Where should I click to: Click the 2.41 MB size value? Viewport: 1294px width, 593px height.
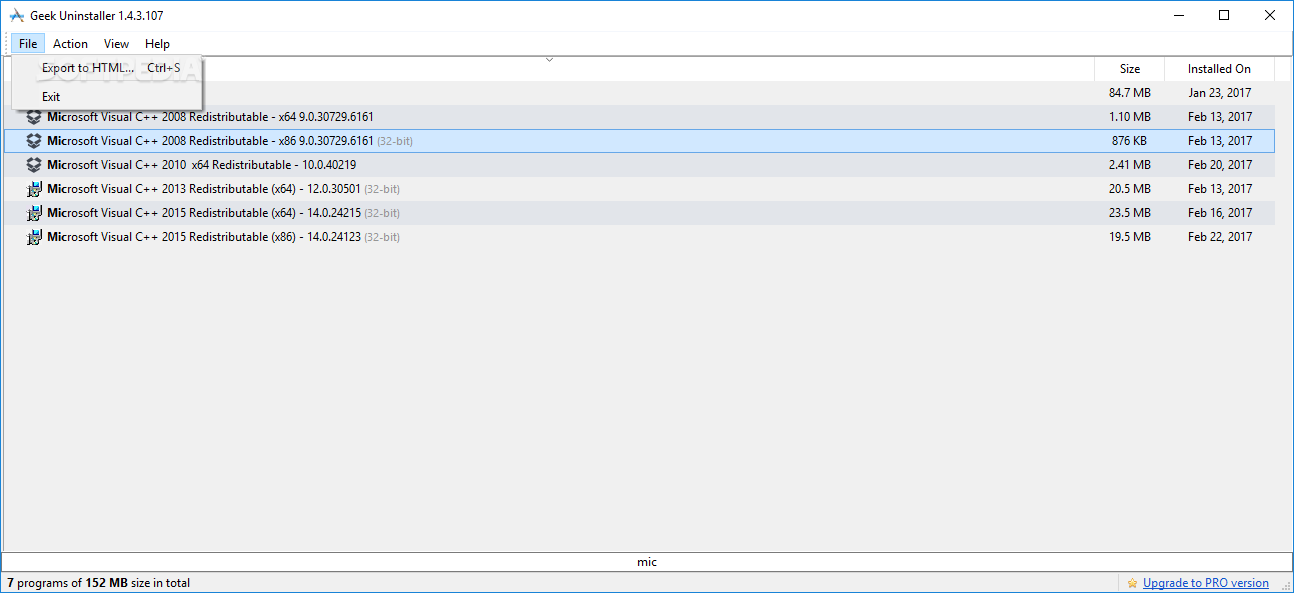pyautogui.click(x=1130, y=165)
